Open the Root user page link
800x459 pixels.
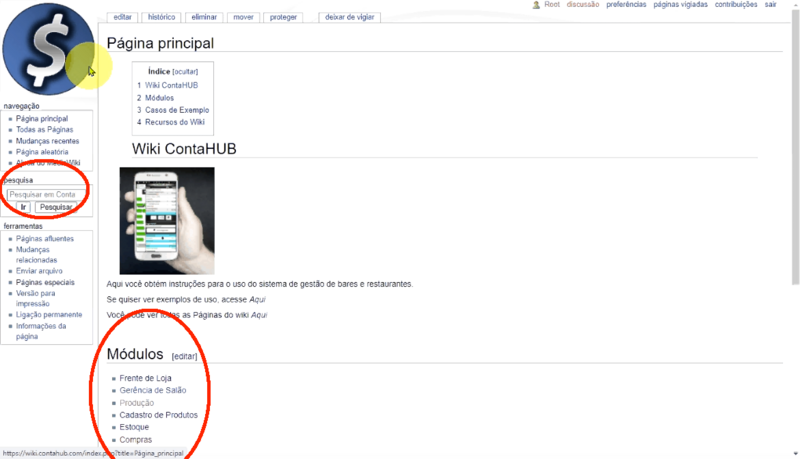click(552, 4)
